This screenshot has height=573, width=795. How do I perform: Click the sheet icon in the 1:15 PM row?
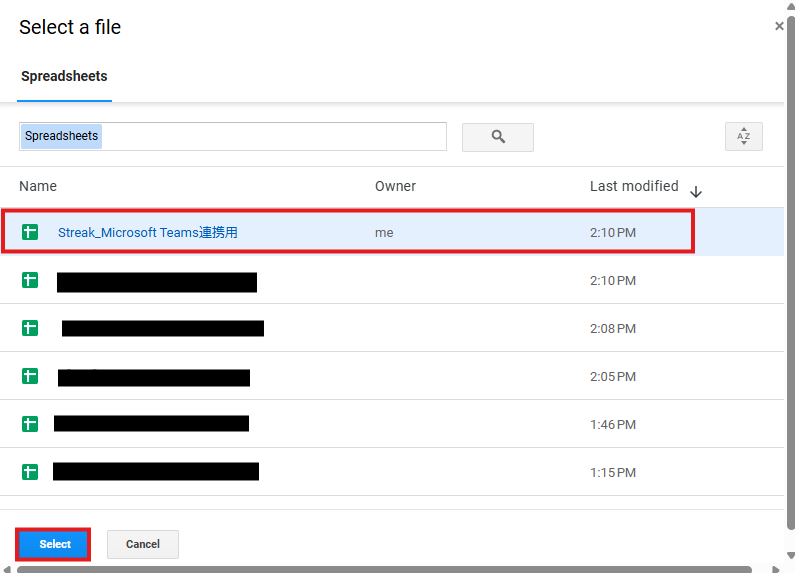click(x=30, y=472)
